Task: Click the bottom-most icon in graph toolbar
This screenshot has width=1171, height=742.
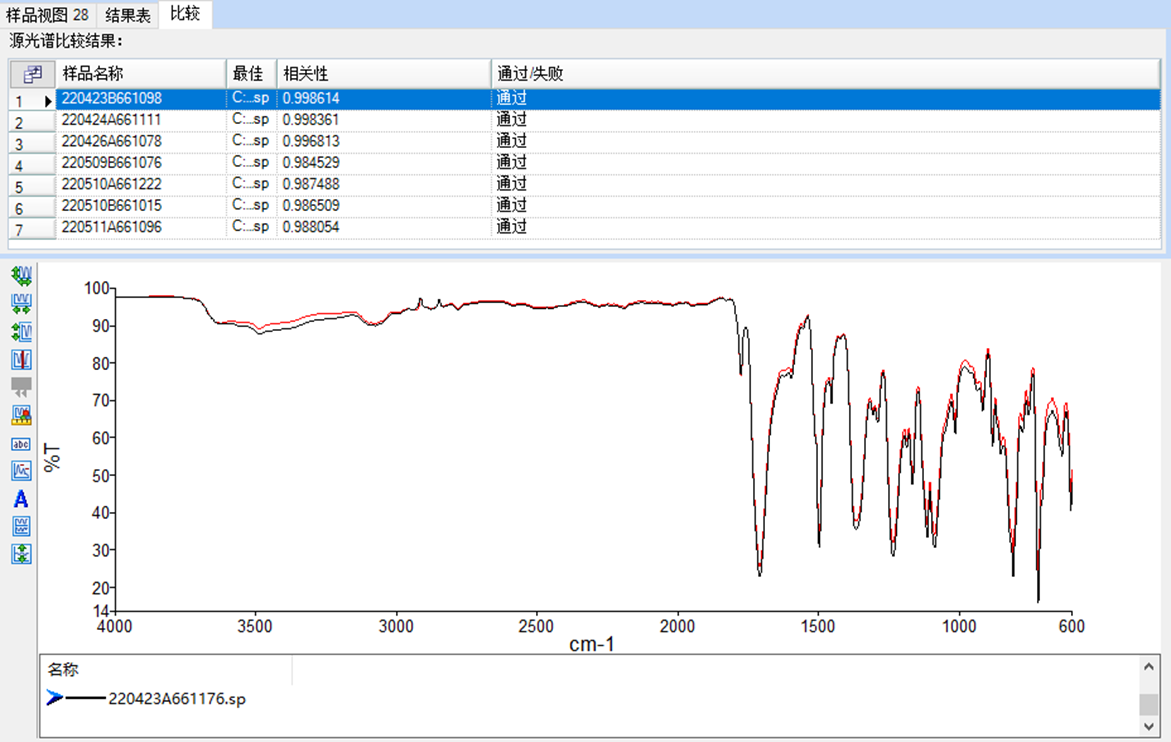Action: [21, 554]
